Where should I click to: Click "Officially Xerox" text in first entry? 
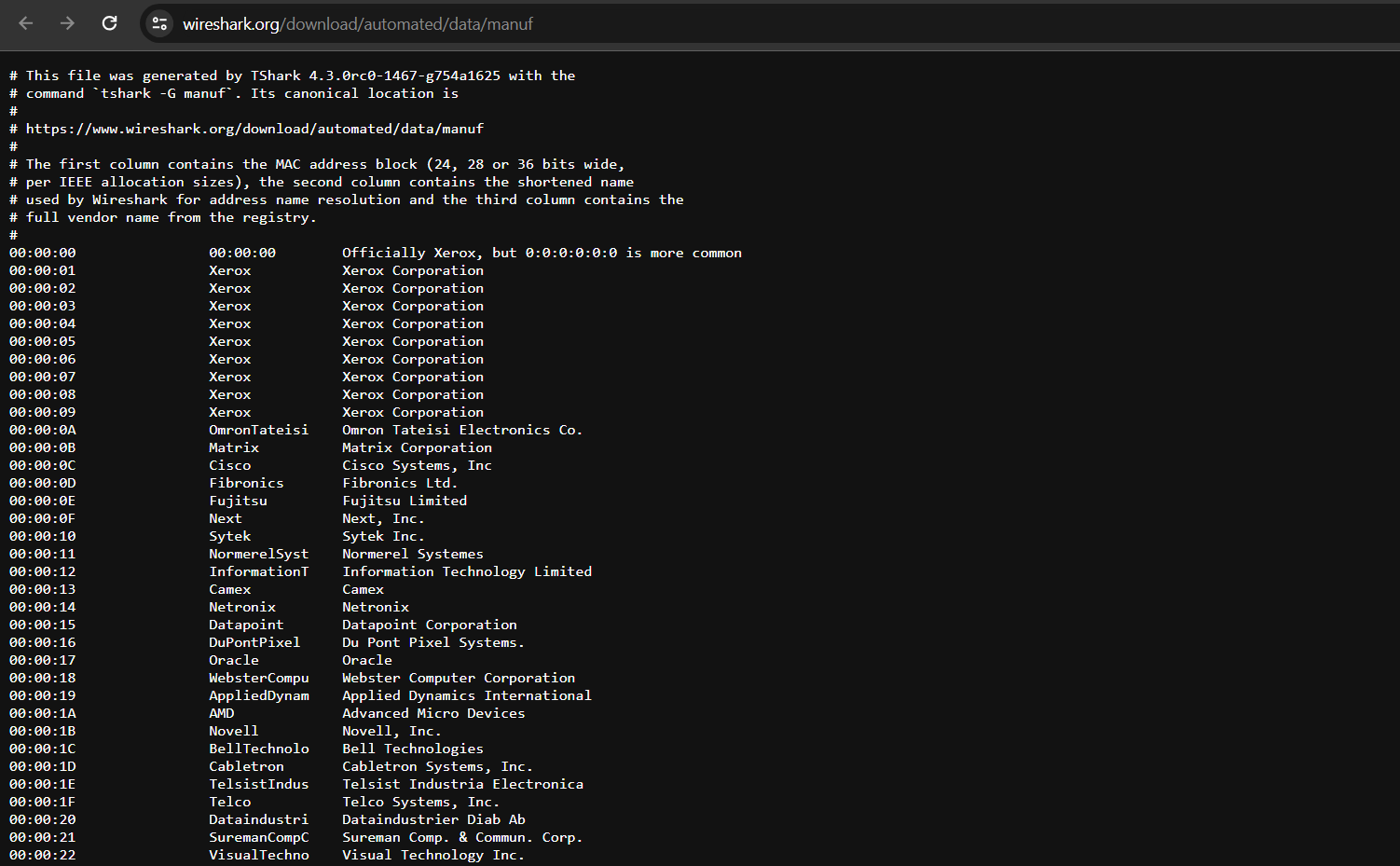(x=409, y=253)
